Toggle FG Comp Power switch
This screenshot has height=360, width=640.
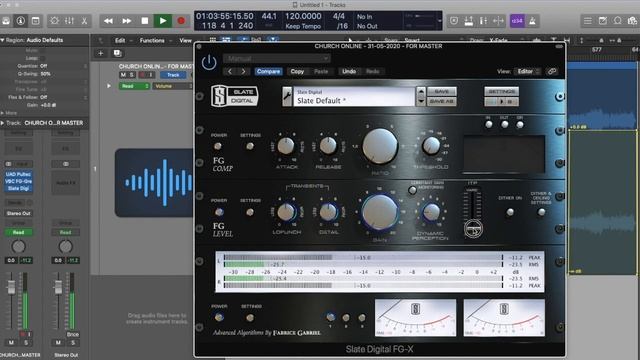[218, 146]
